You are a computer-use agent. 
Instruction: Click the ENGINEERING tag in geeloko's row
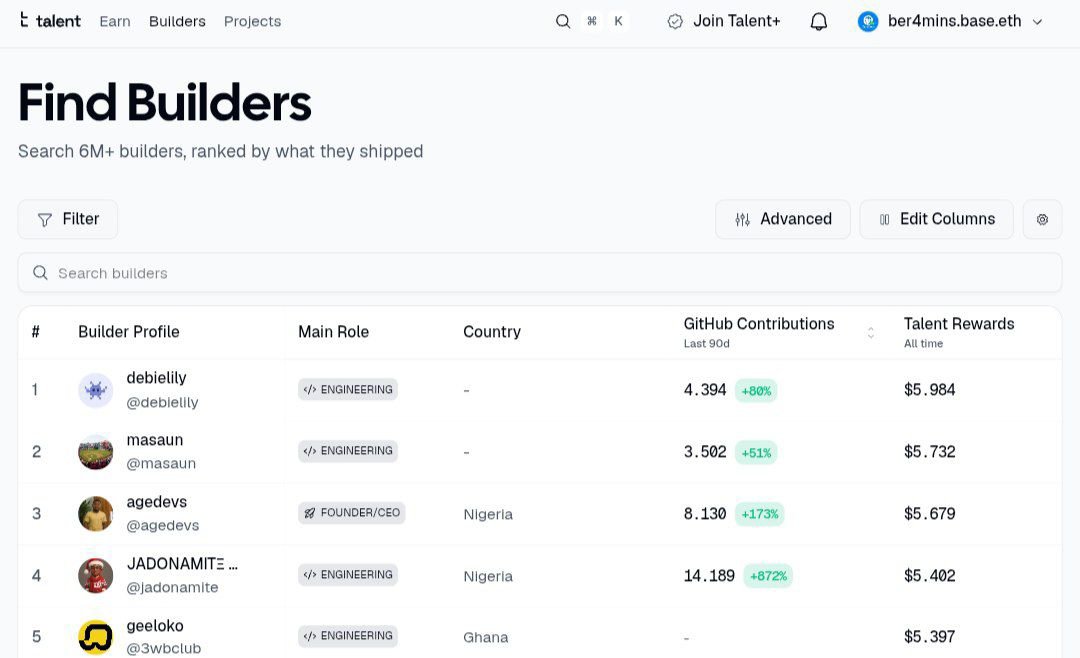pos(348,635)
